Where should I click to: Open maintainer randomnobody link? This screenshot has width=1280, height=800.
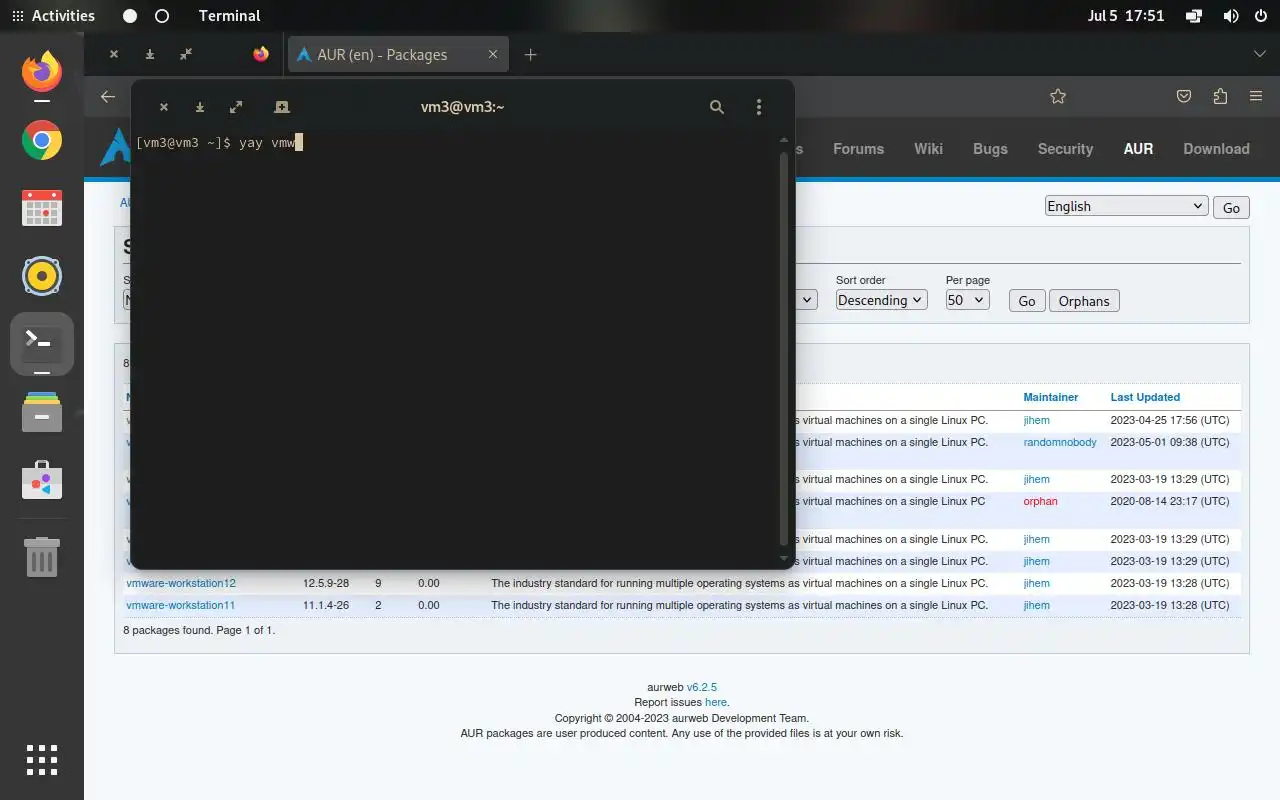tap(1060, 442)
